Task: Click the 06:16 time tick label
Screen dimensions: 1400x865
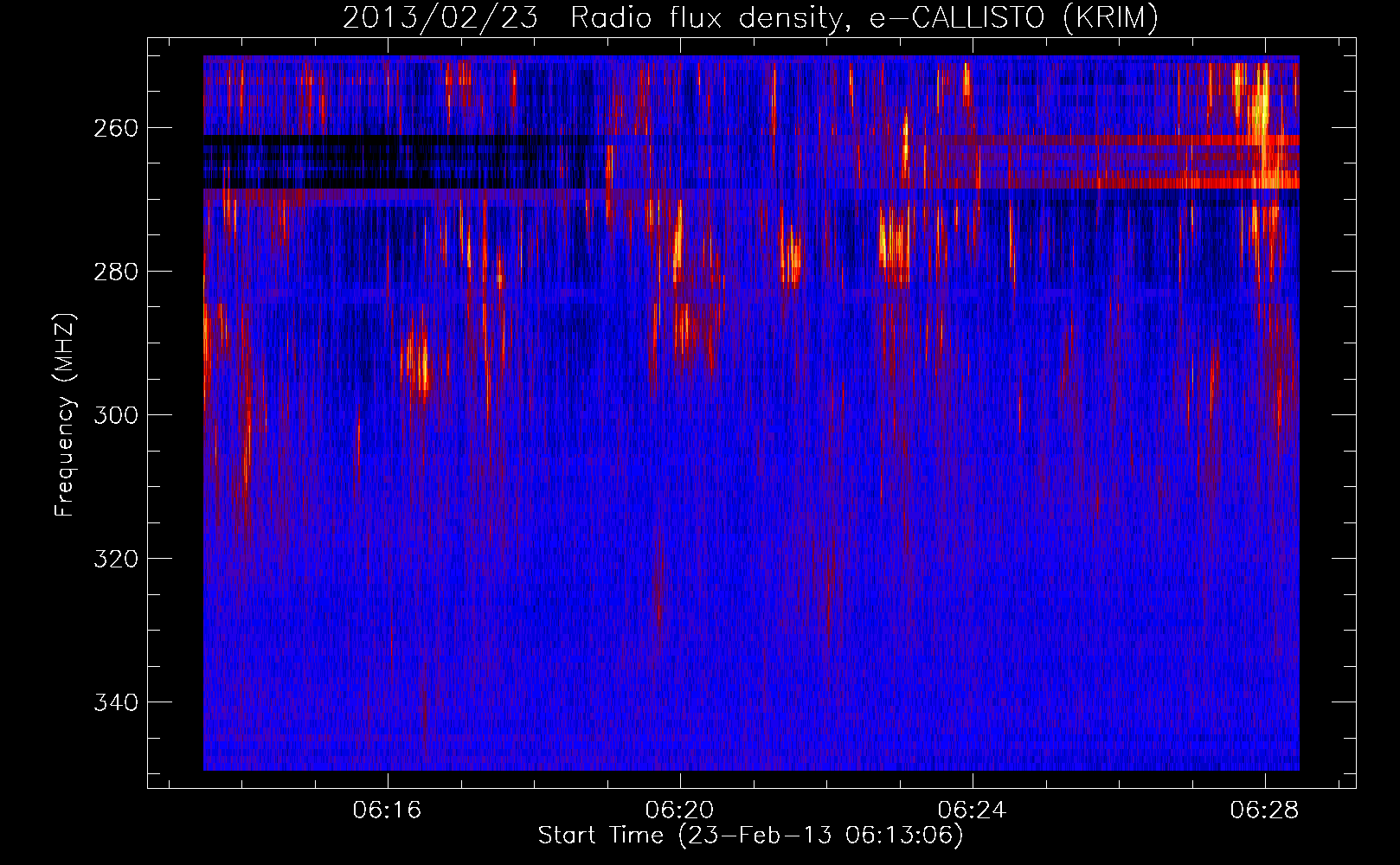Action: click(x=388, y=810)
